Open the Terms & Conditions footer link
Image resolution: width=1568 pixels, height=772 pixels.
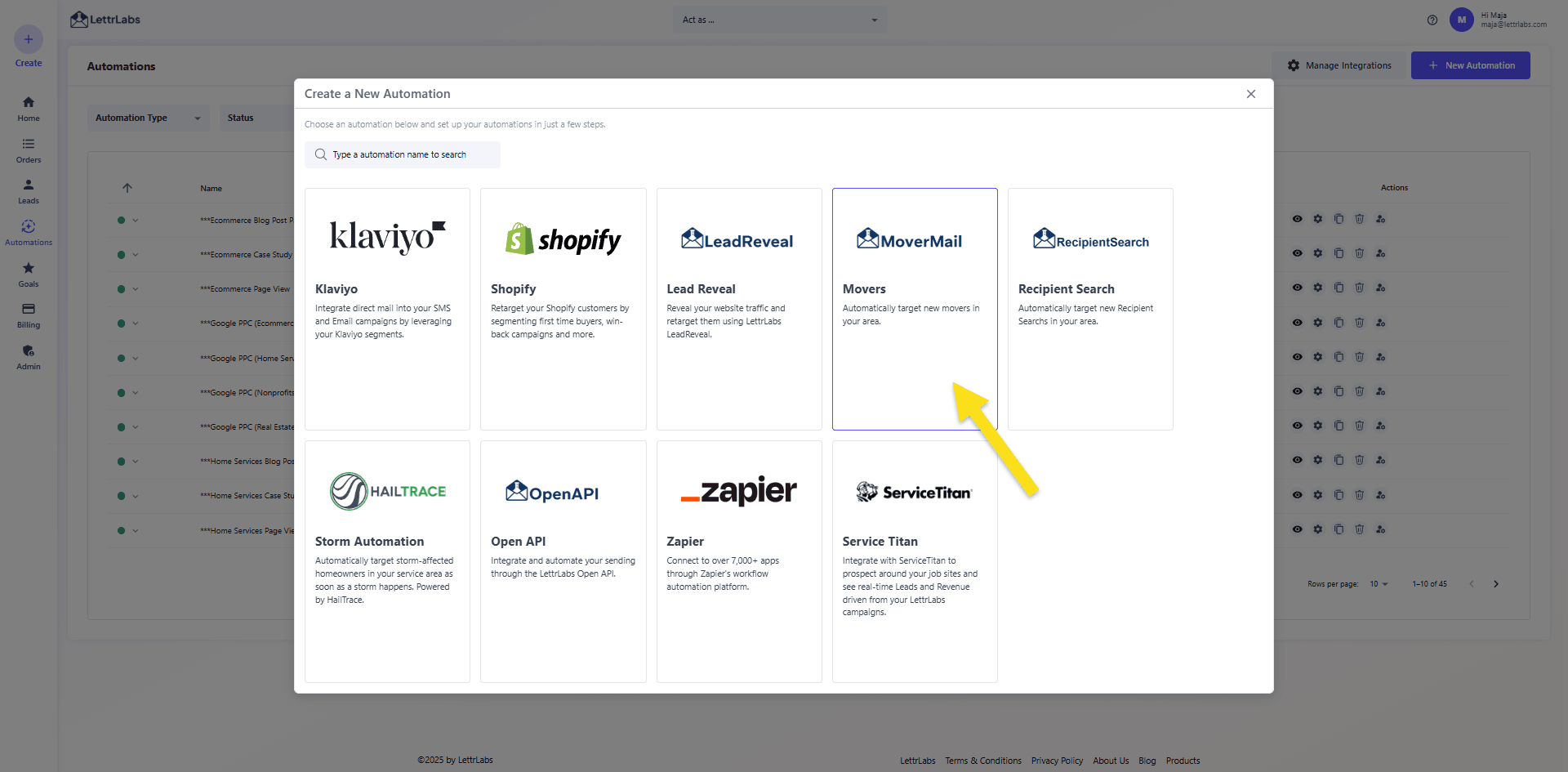[983, 761]
